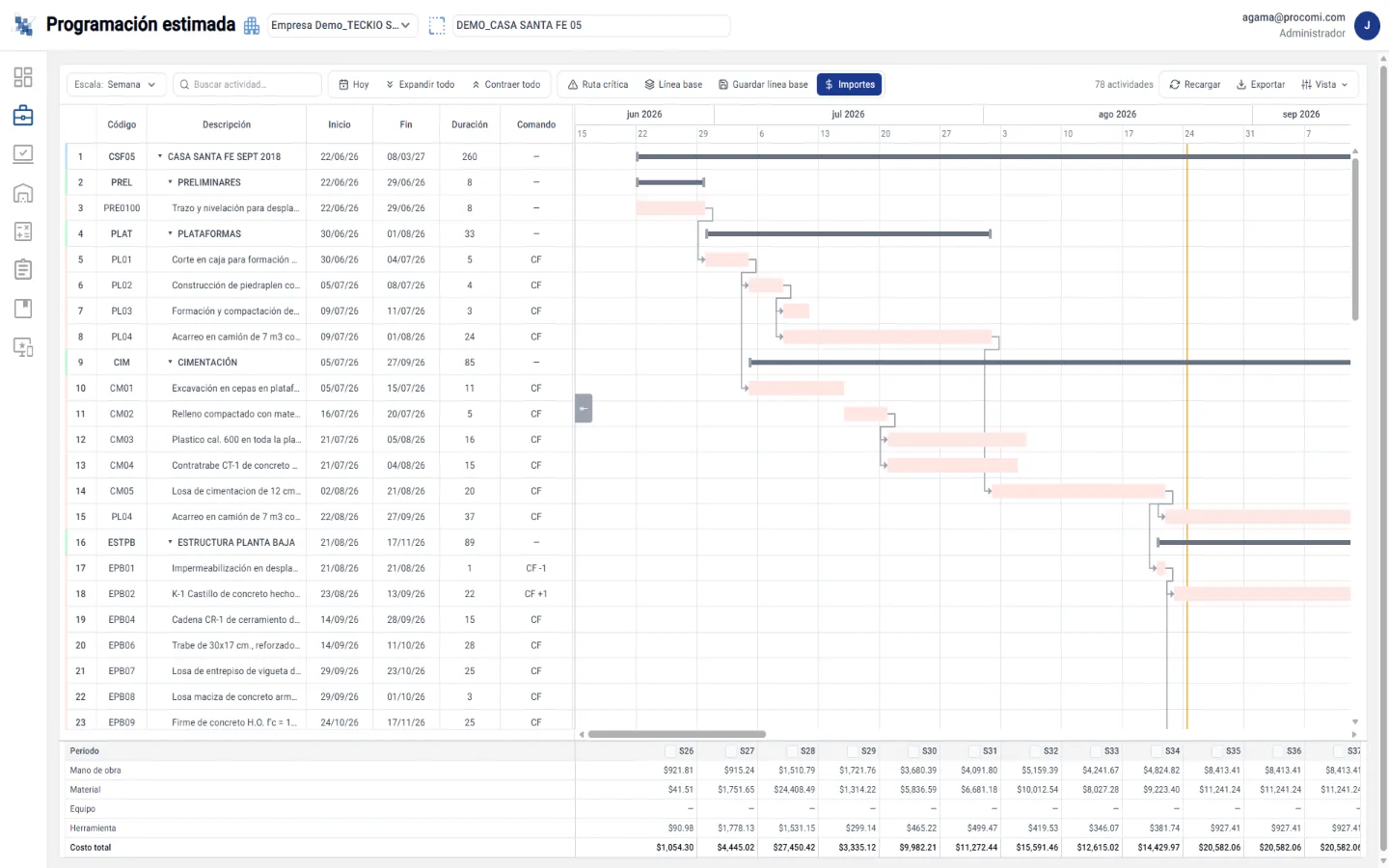Click the user avatar J
The height and width of the screenshot is (868, 1389).
(x=1367, y=26)
